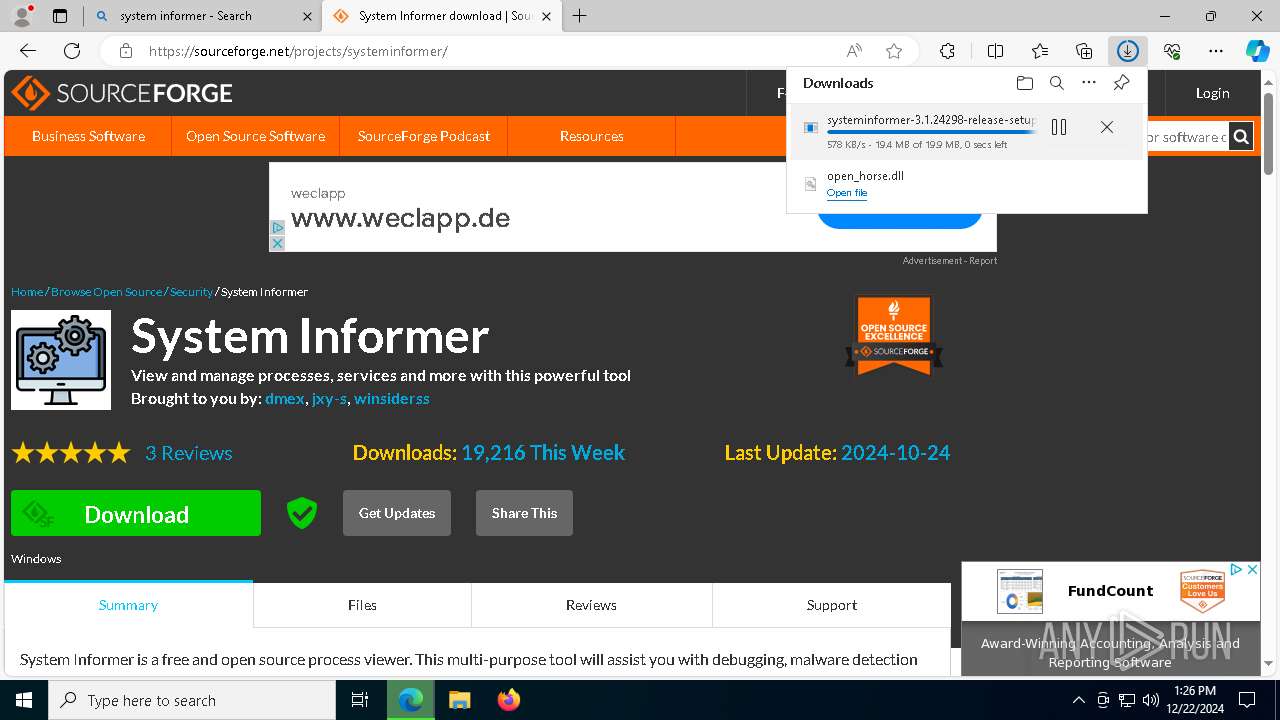The image size is (1280, 720).
Task: Click Get Updates button
Action: point(397,513)
